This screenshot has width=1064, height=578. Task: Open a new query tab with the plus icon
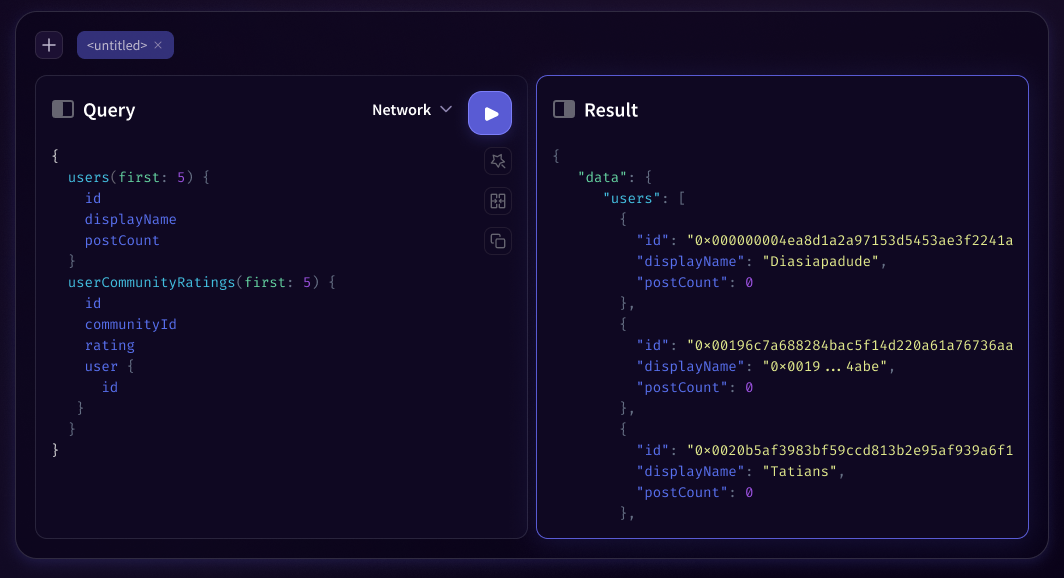48,44
